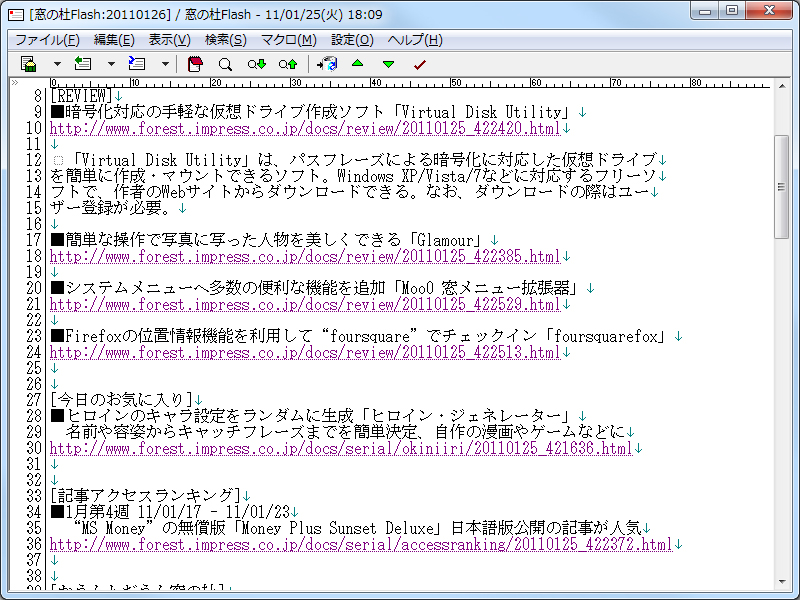Viewport: 800px width, 600px height.
Task: Click the [記事アクセスランキング] heading text
Action: 145,496
